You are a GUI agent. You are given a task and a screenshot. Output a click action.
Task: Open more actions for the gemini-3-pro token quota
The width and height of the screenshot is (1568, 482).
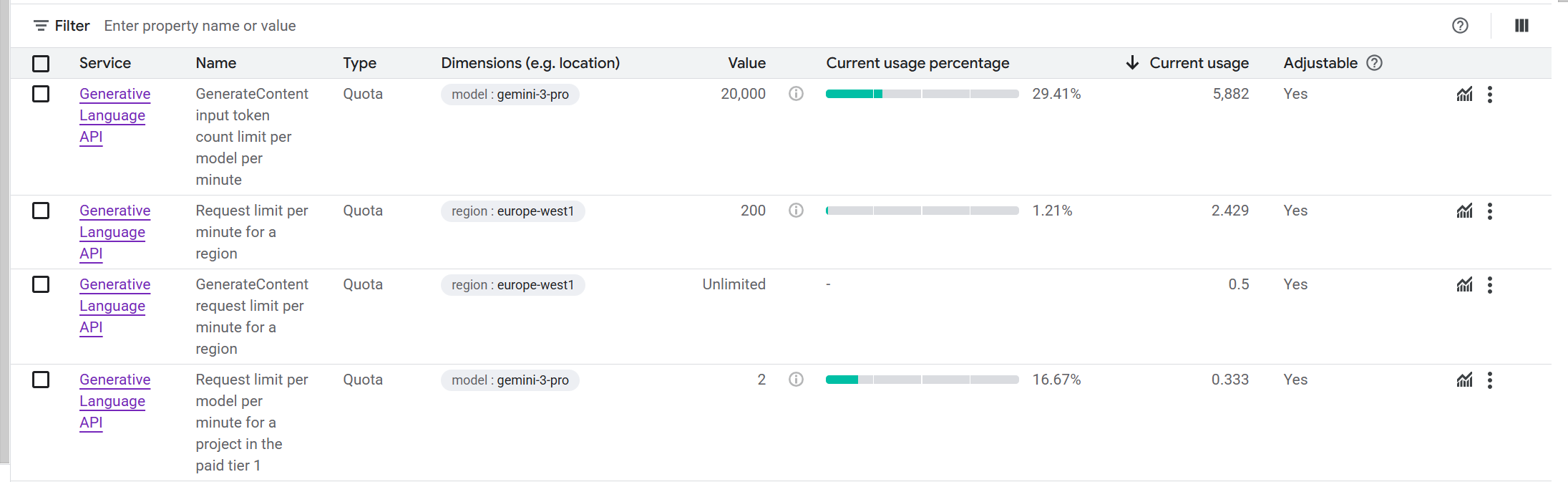1490,95
